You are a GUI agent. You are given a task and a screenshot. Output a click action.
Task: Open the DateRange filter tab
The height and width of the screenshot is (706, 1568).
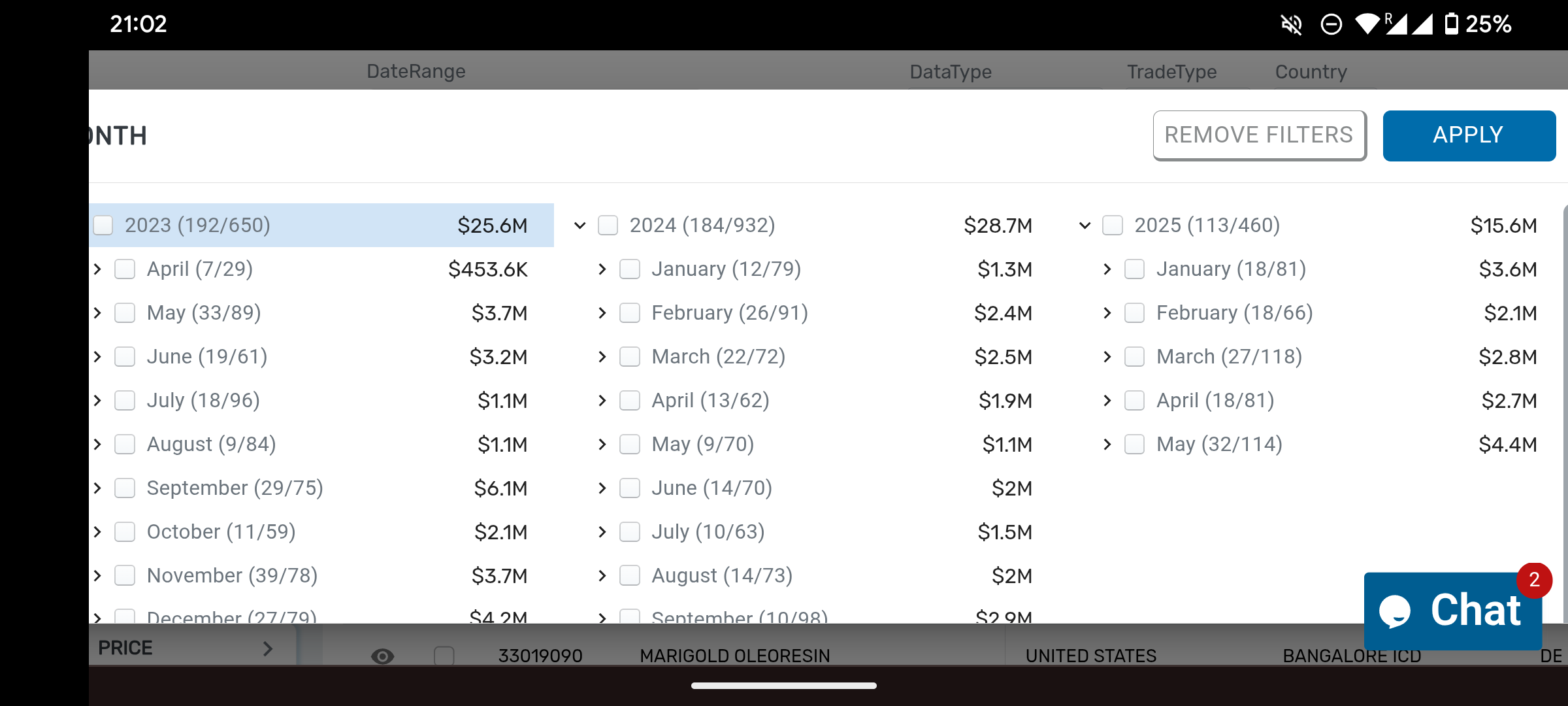416,71
